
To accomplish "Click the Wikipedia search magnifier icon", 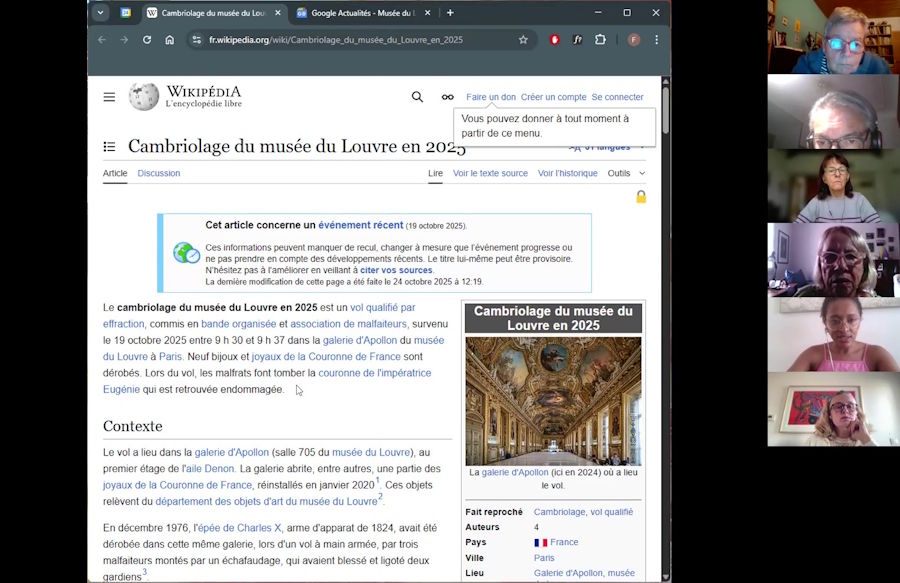I will [417, 97].
